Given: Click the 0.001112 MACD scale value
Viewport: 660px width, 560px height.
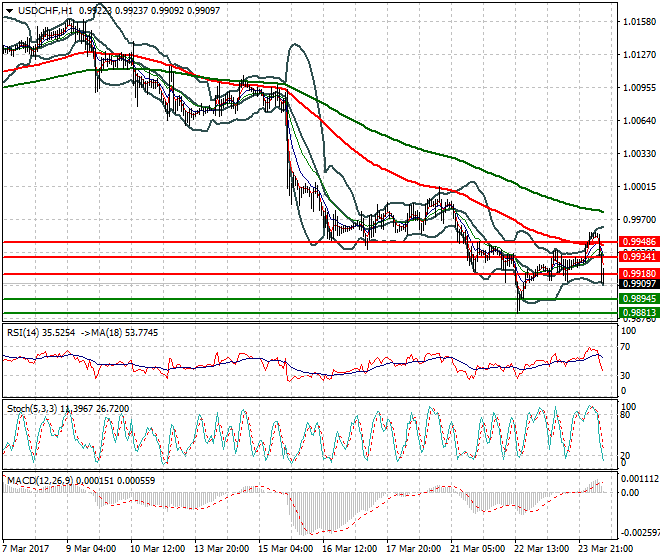Looking at the screenshot, I should 640,479.
